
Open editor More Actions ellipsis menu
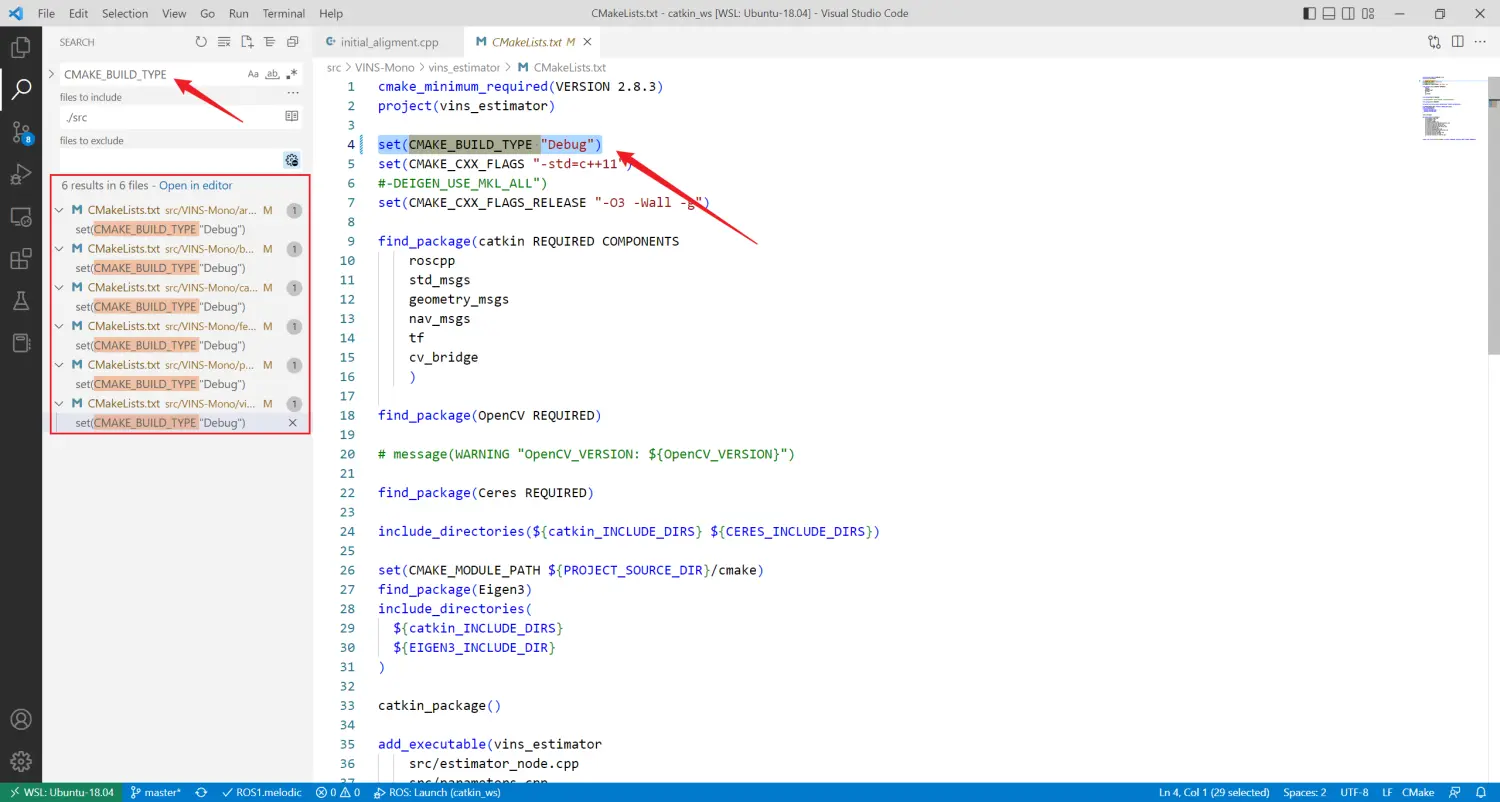[1481, 42]
